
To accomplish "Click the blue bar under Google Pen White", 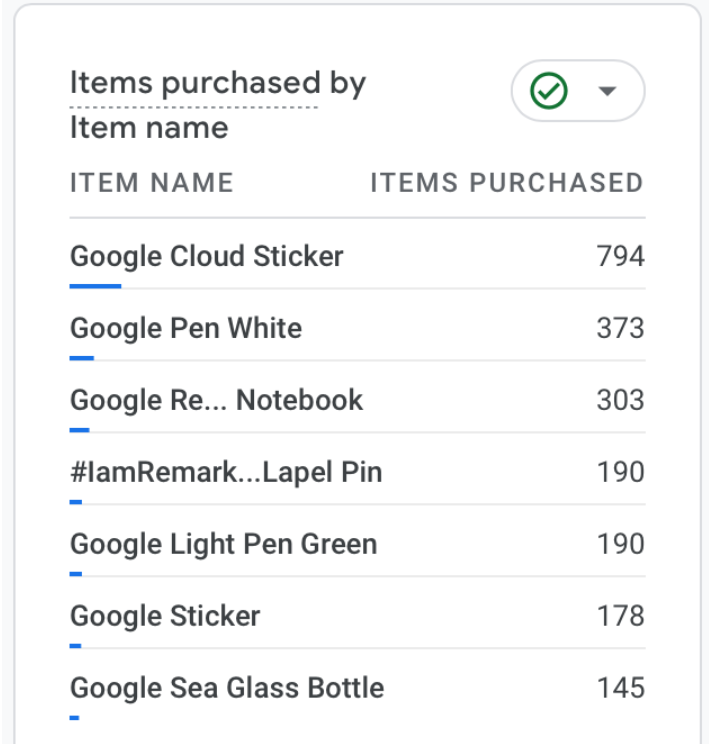I will point(82,358).
